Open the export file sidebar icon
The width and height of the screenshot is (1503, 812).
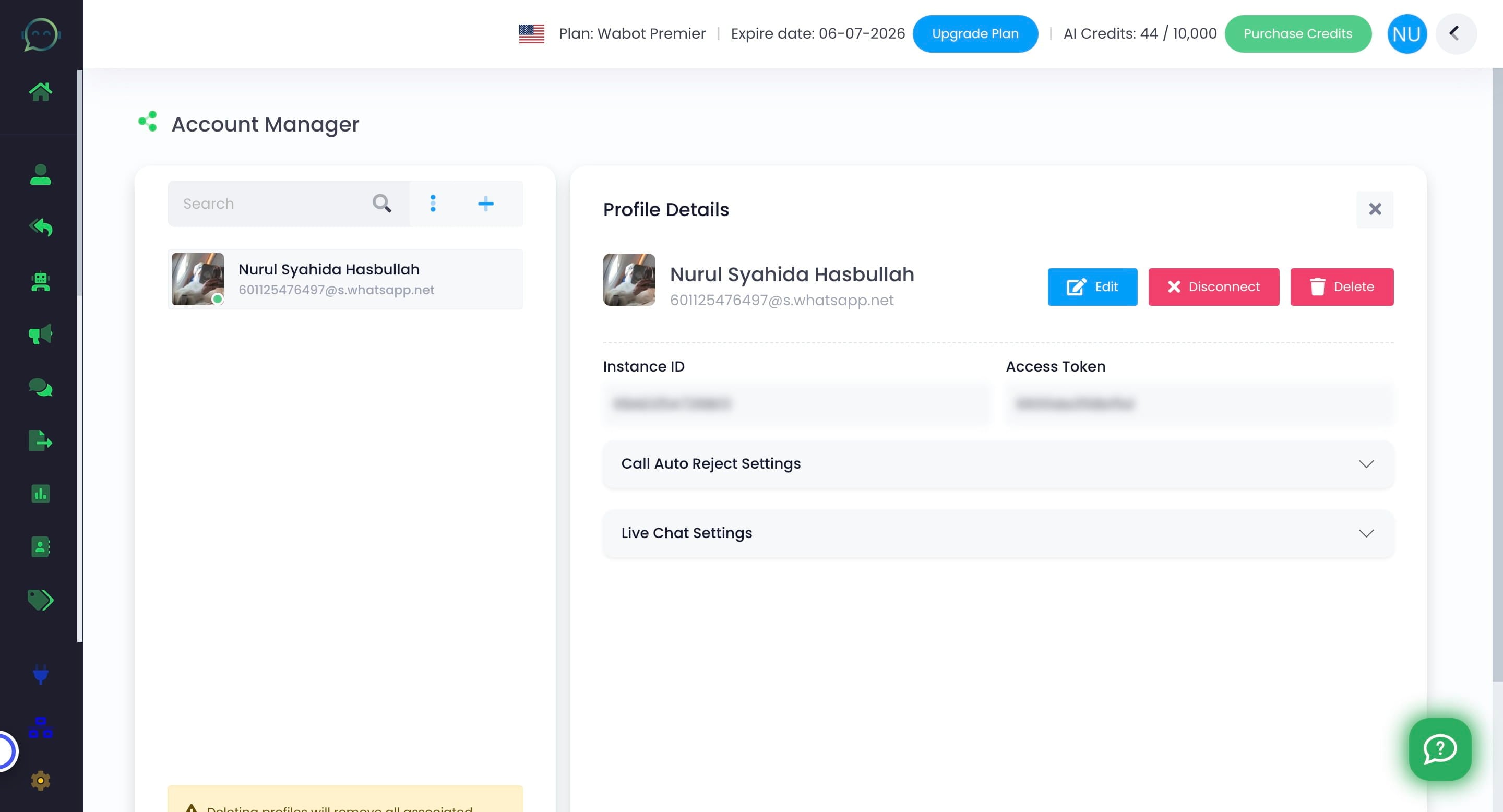40,440
